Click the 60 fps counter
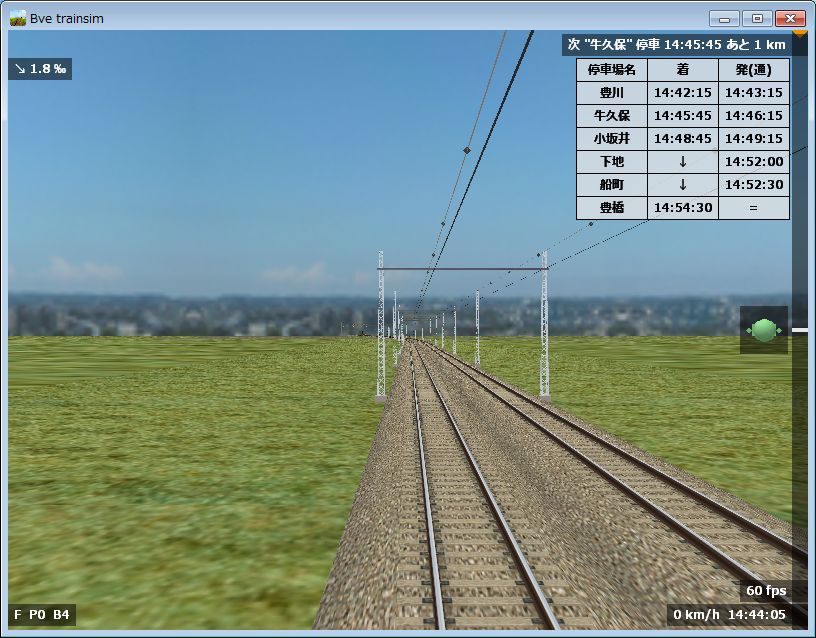The image size is (816, 638). (766, 591)
